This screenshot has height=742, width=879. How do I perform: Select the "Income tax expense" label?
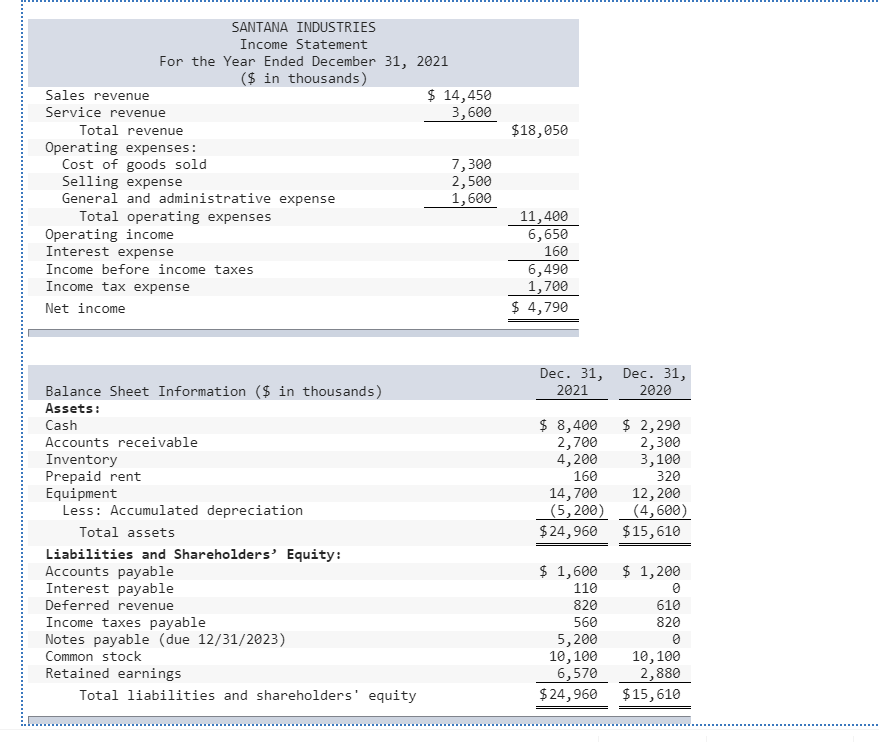click(x=117, y=287)
